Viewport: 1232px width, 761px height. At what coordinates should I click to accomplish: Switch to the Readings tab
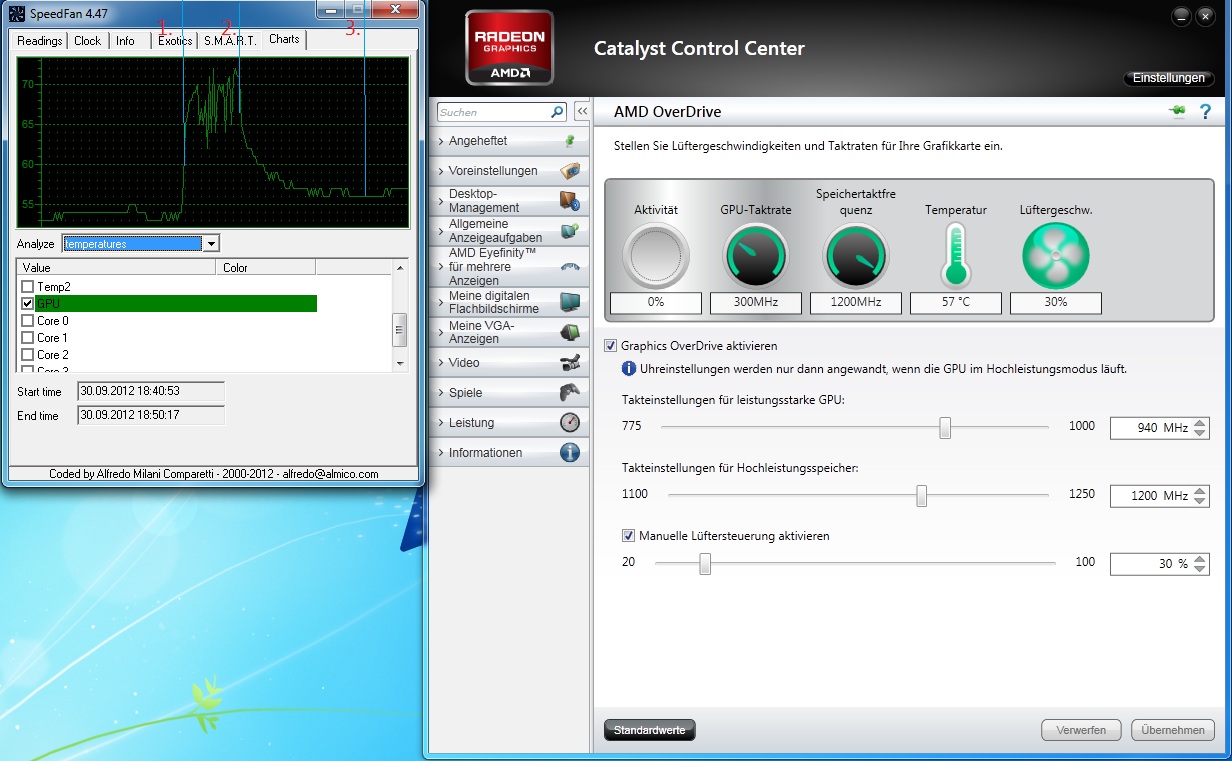point(40,41)
